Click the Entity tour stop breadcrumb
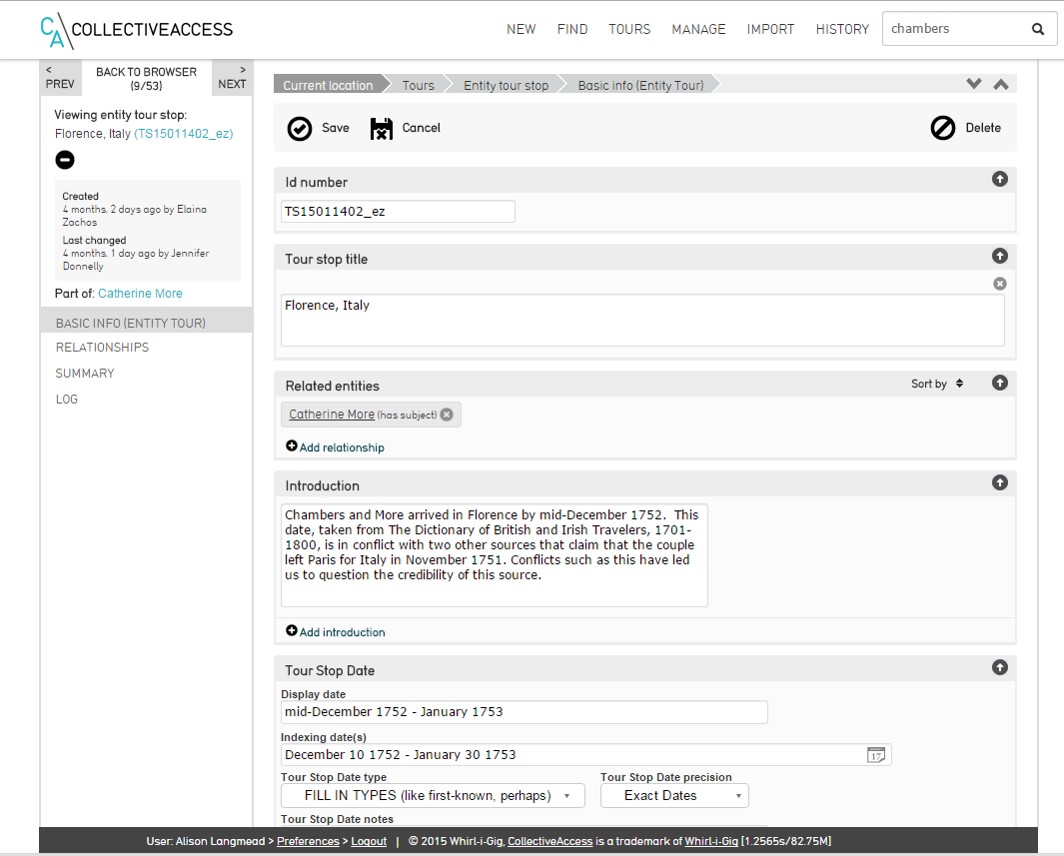The height and width of the screenshot is (856, 1064). point(506,85)
